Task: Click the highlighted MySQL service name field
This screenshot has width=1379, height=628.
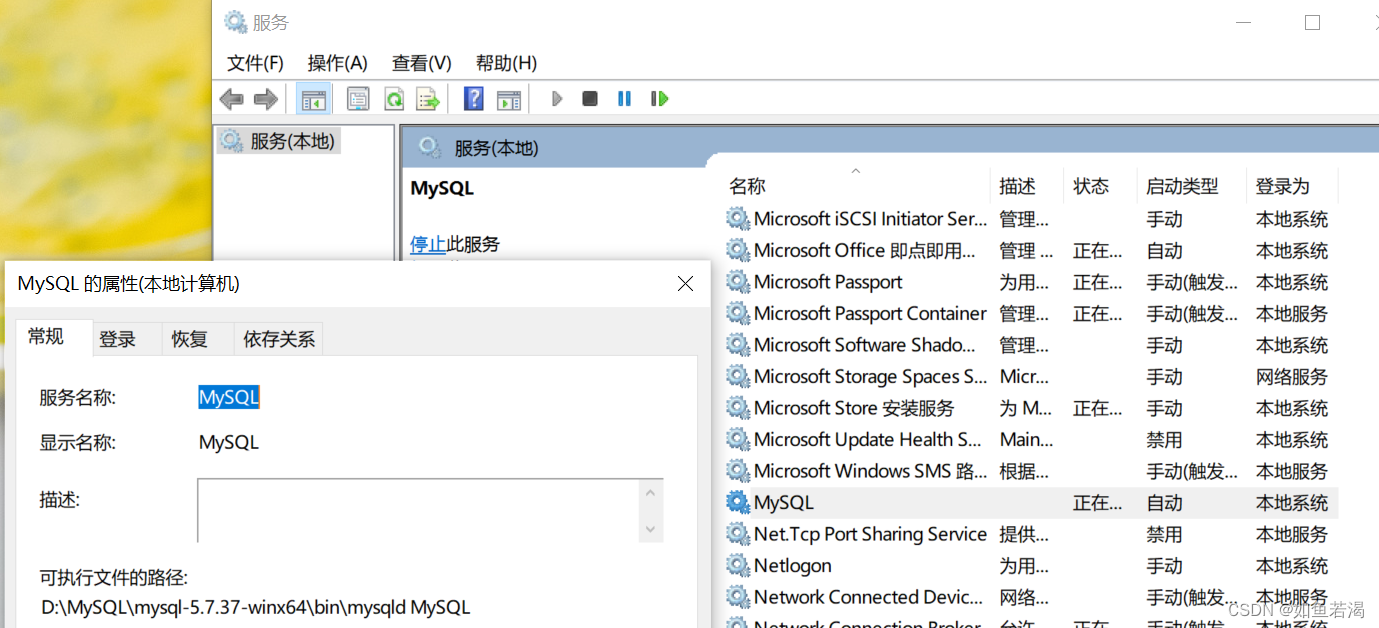Action: pos(229,397)
